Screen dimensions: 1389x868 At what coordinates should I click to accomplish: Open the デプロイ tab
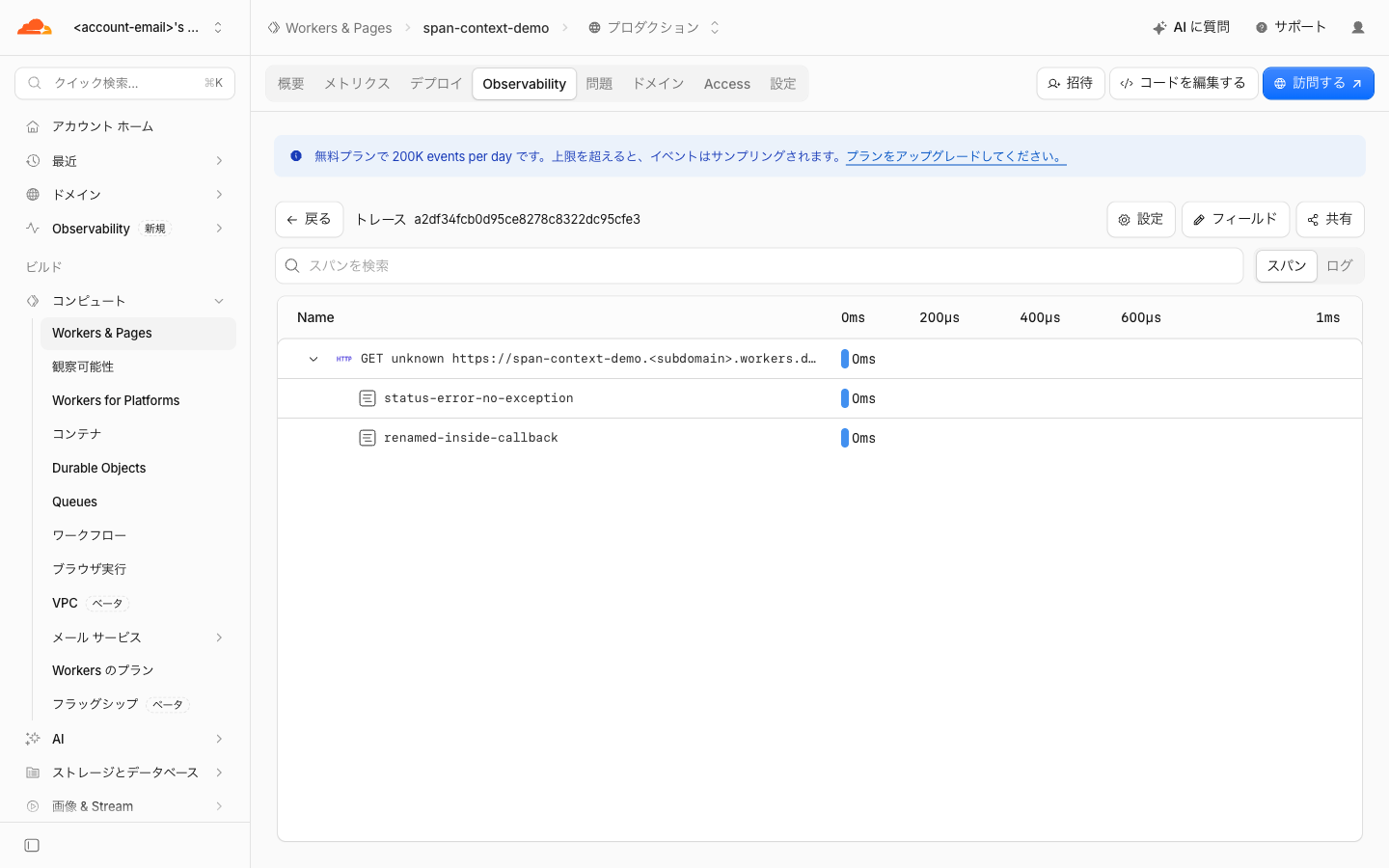click(436, 84)
